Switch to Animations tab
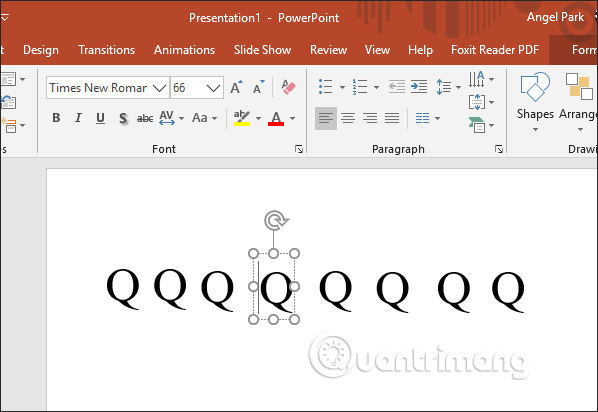This screenshot has height=412, width=598. (x=184, y=50)
